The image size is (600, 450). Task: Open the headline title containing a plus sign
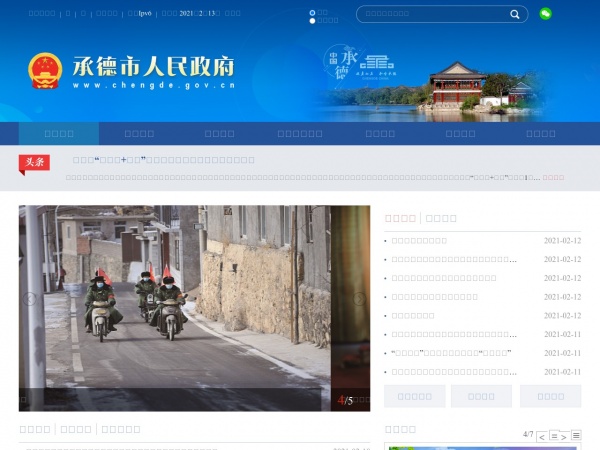pos(164,160)
